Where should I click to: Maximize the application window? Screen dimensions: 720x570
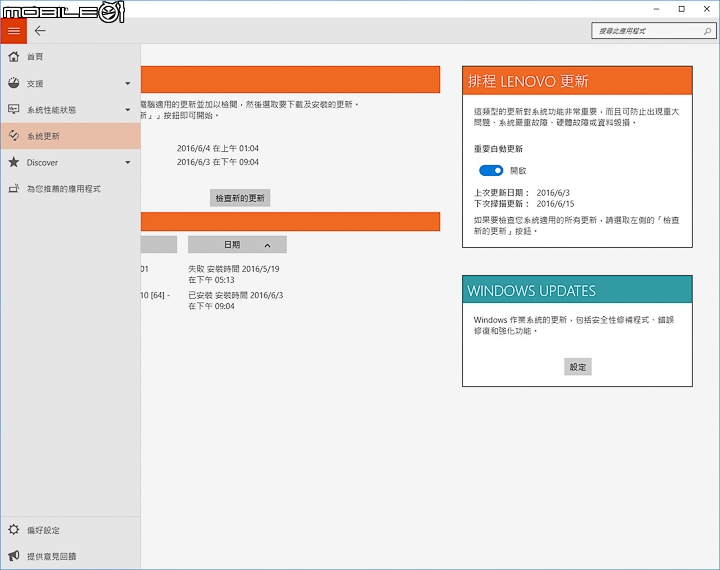tap(681, 9)
